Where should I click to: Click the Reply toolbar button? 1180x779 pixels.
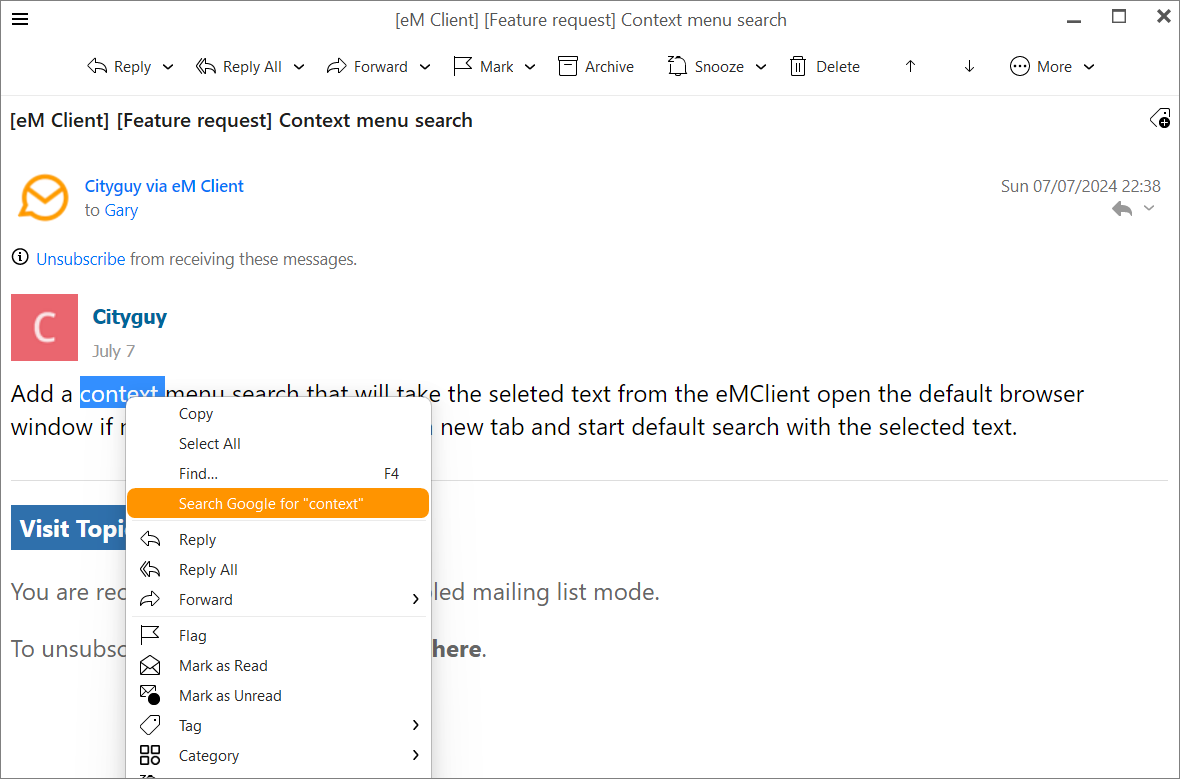click(120, 66)
